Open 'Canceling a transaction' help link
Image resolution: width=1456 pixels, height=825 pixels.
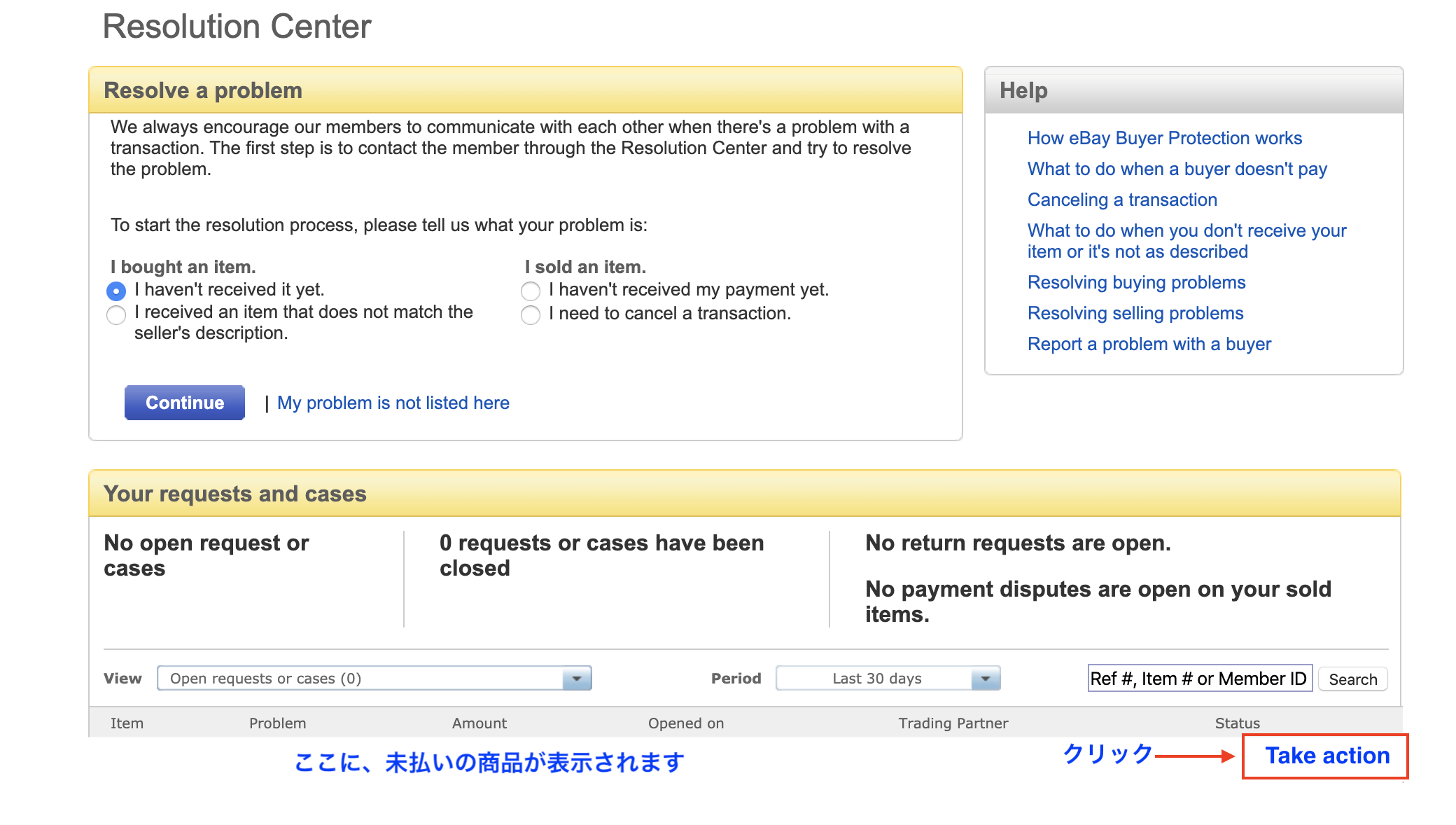point(1122,200)
